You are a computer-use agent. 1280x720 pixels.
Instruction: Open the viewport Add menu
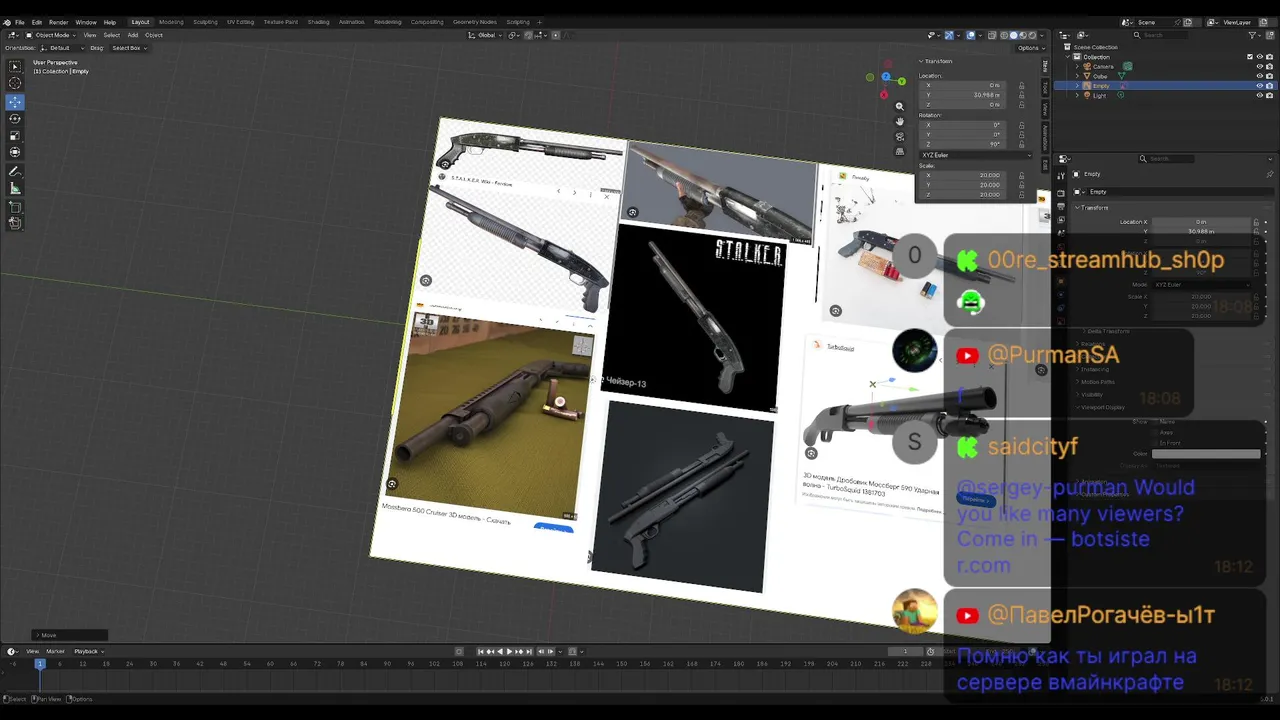pos(132,35)
